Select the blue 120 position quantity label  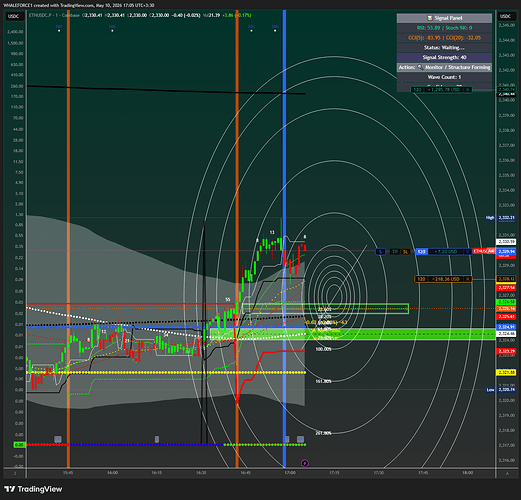pos(421,251)
